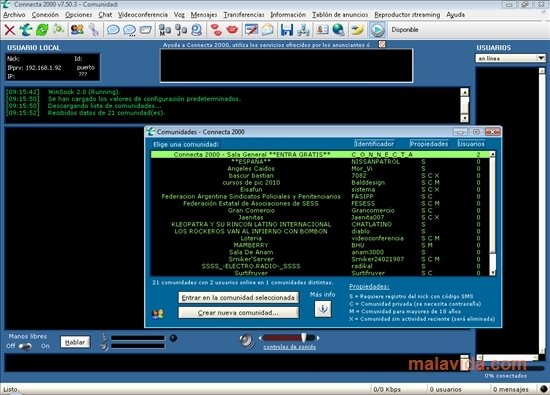The height and width of the screenshot is (395, 550).
Task: Click the right arrow of volume slider
Action: coord(318,338)
